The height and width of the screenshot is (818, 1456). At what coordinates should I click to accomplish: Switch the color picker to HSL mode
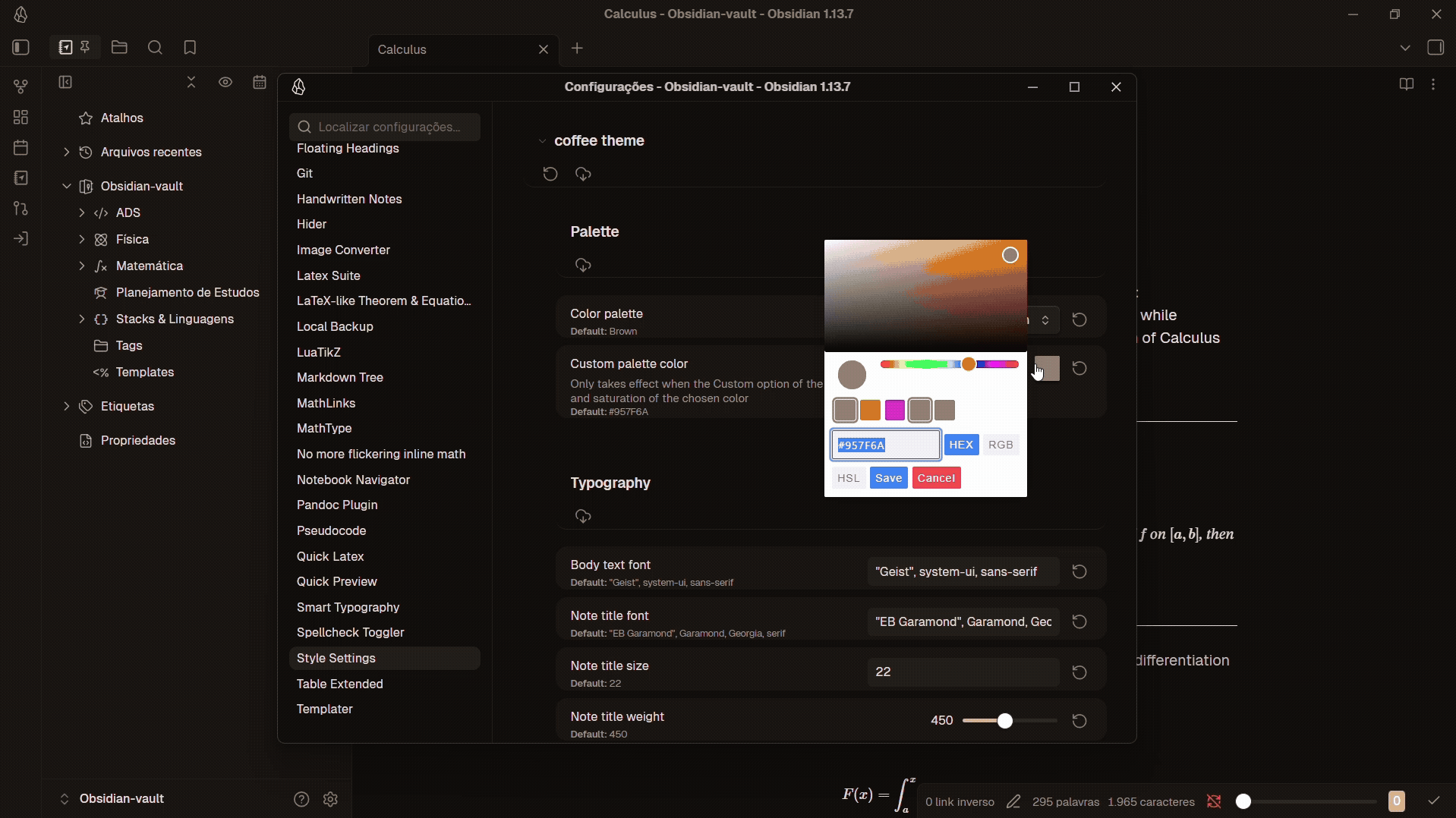(x=848, y=478)
